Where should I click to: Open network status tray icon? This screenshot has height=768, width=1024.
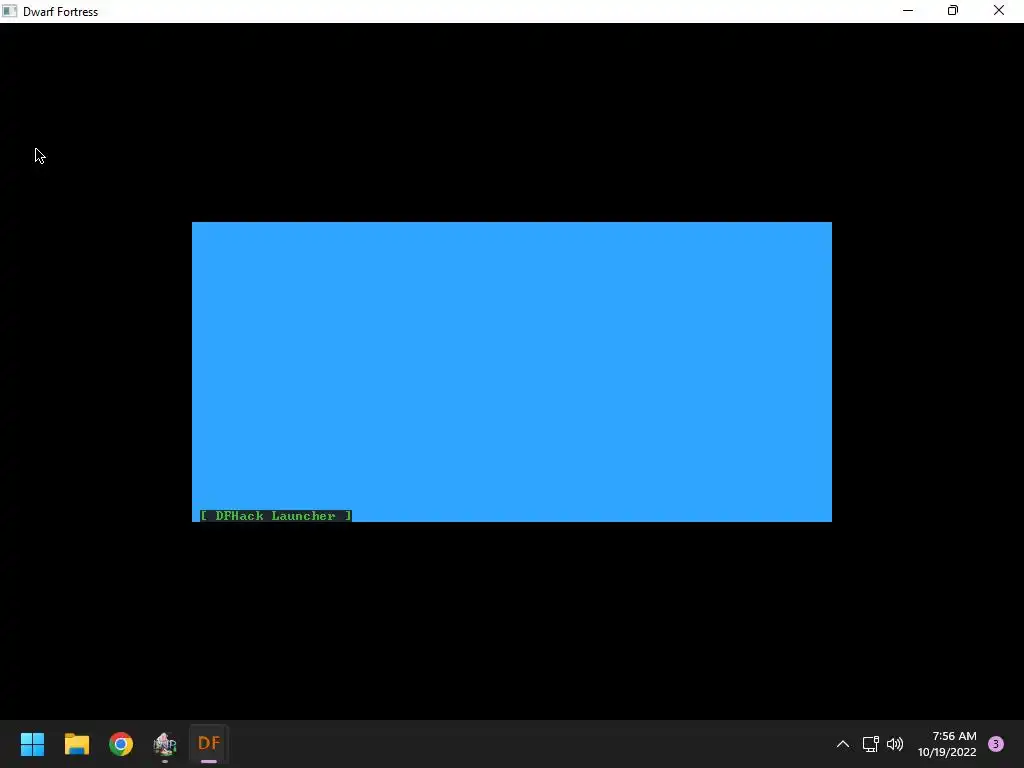click(871, 744)
